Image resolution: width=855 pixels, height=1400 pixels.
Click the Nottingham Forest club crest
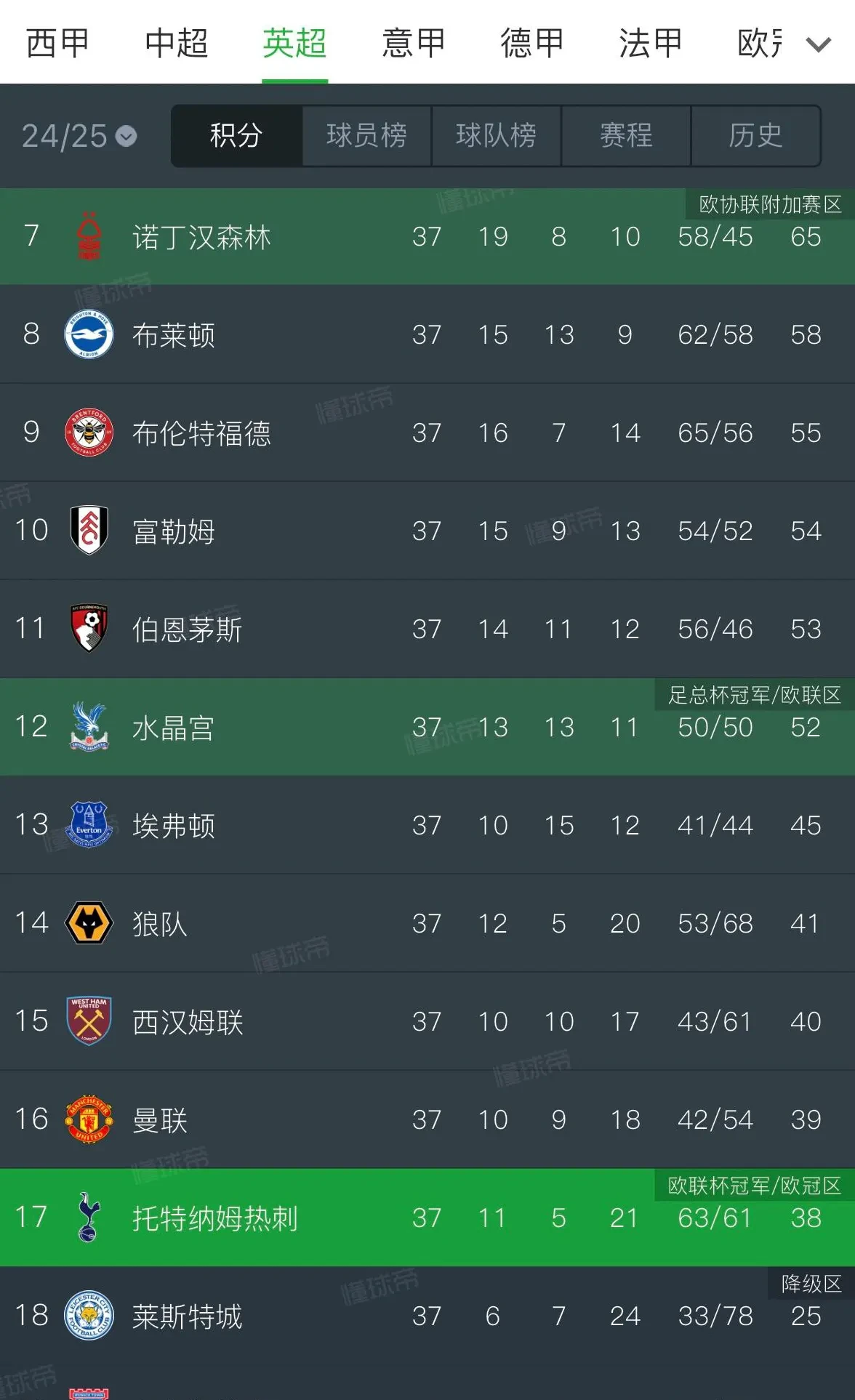[89, 237]
